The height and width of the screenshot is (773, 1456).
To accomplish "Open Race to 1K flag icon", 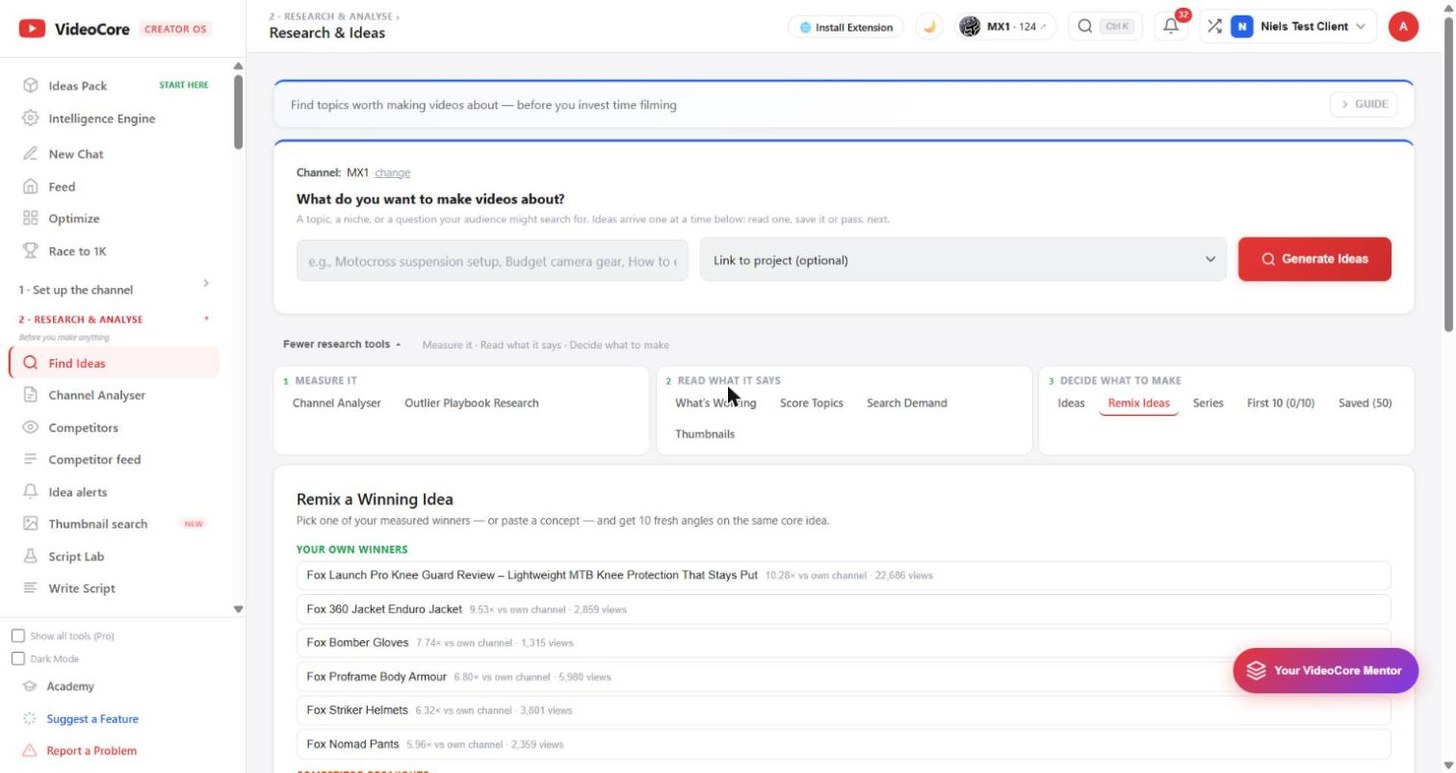I will pos(30,251).
